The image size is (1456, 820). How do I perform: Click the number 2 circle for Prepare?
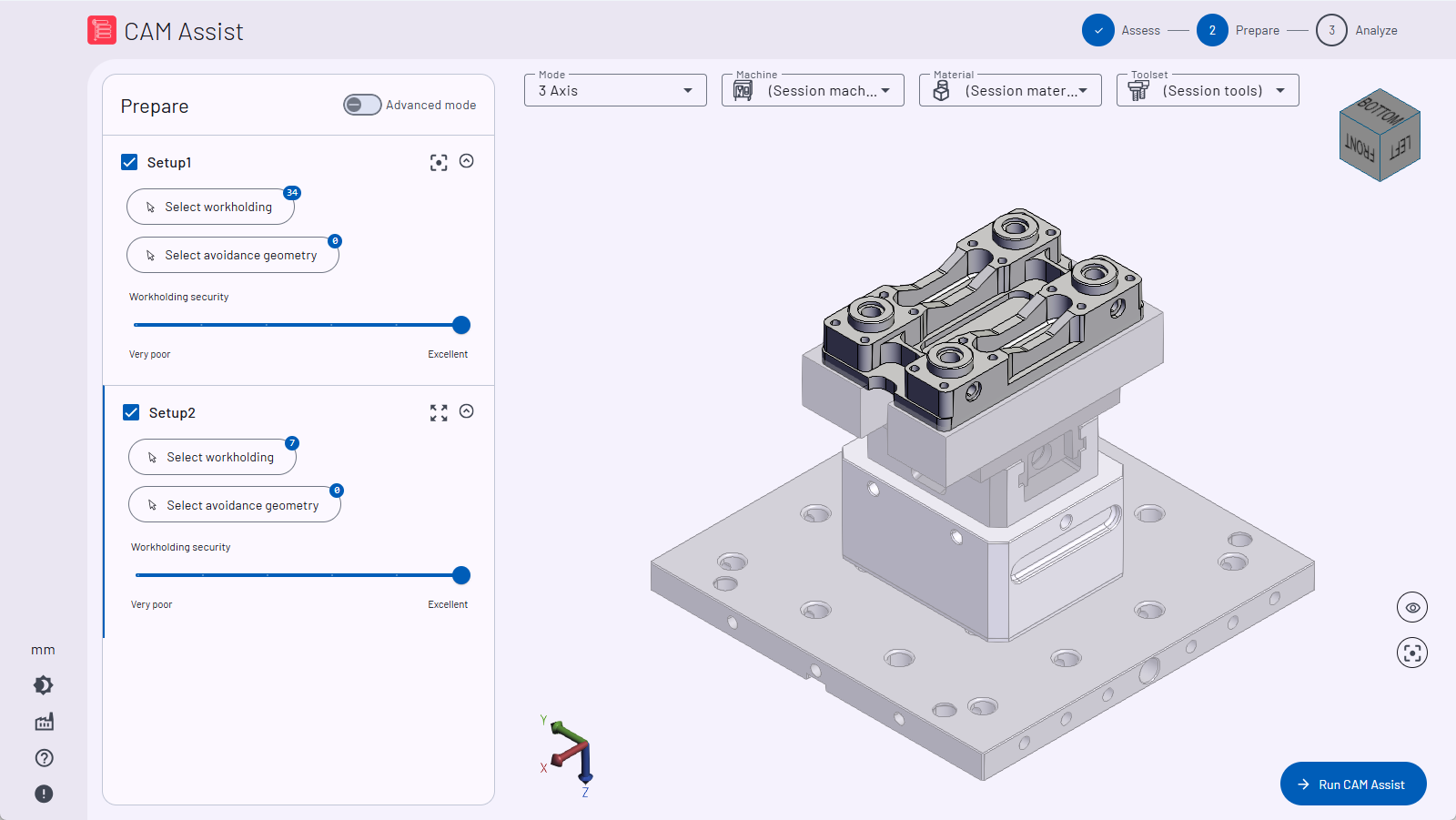point(1212,30)
